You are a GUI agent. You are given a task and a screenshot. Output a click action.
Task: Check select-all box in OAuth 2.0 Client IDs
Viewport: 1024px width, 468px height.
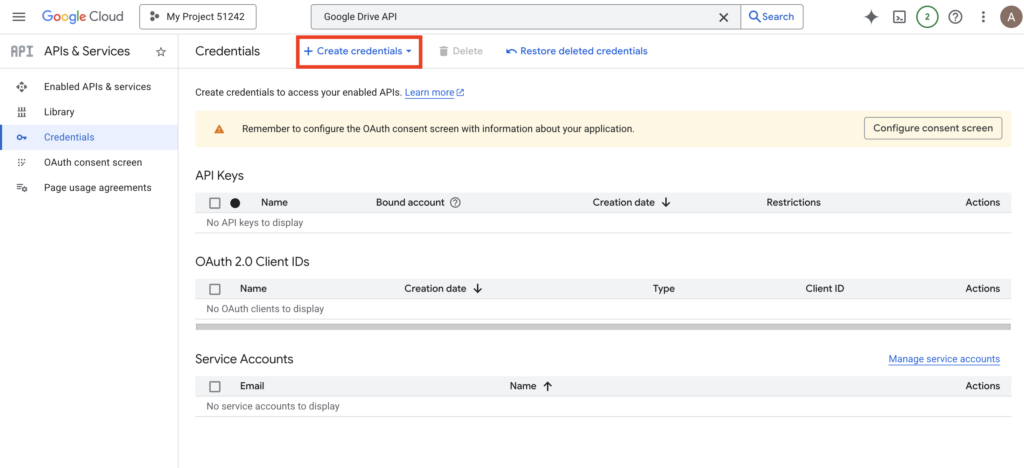[215, 289]
